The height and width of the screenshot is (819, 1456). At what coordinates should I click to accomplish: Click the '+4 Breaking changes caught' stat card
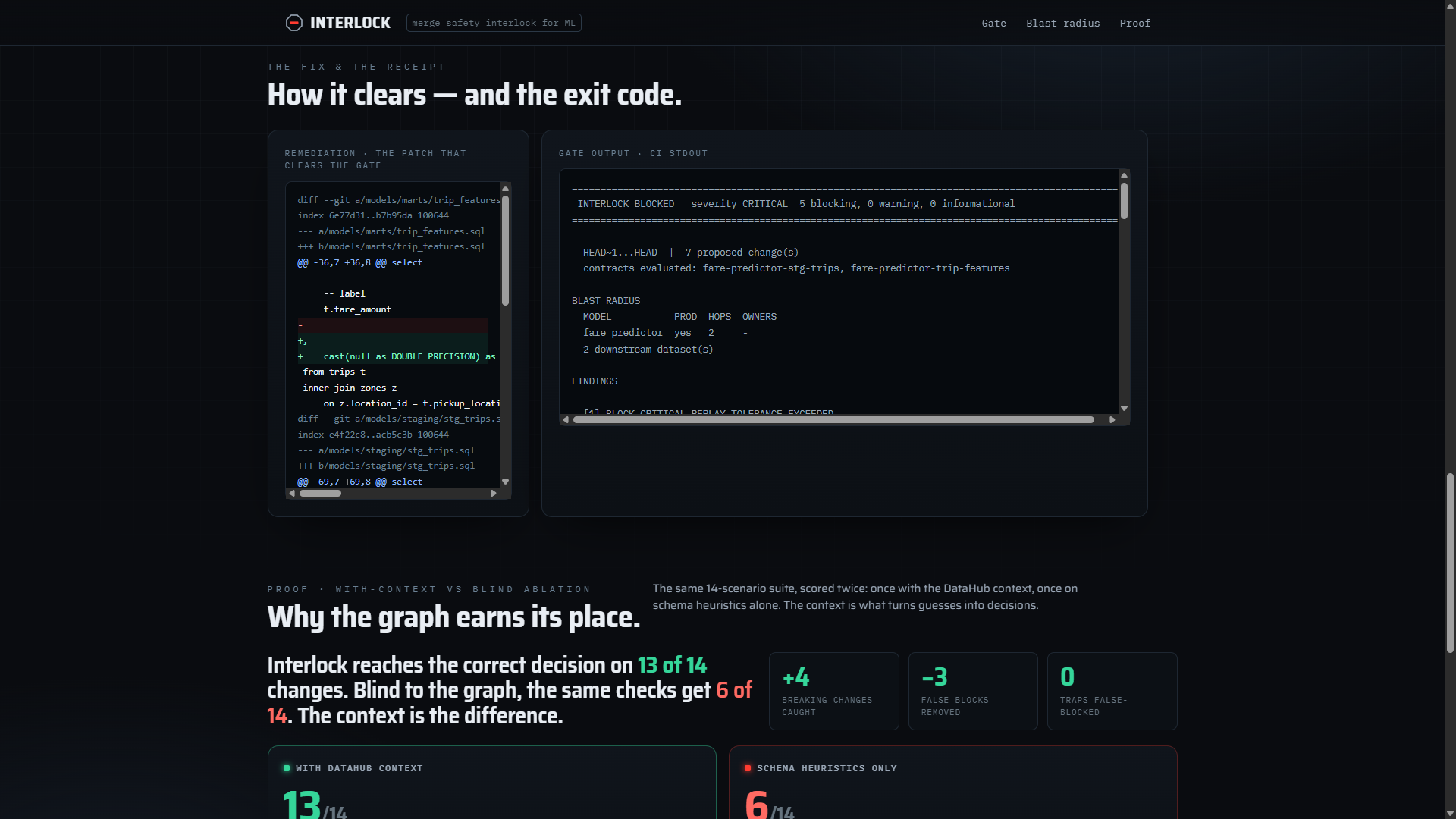[x=833, y=691]
